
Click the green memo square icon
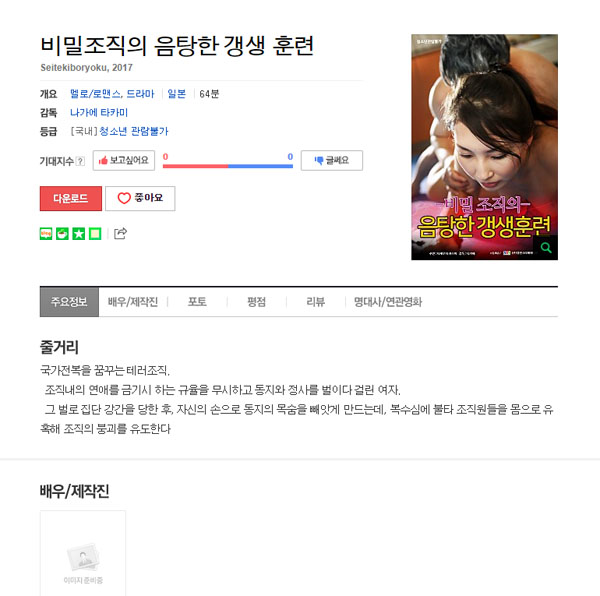point(95,233)
